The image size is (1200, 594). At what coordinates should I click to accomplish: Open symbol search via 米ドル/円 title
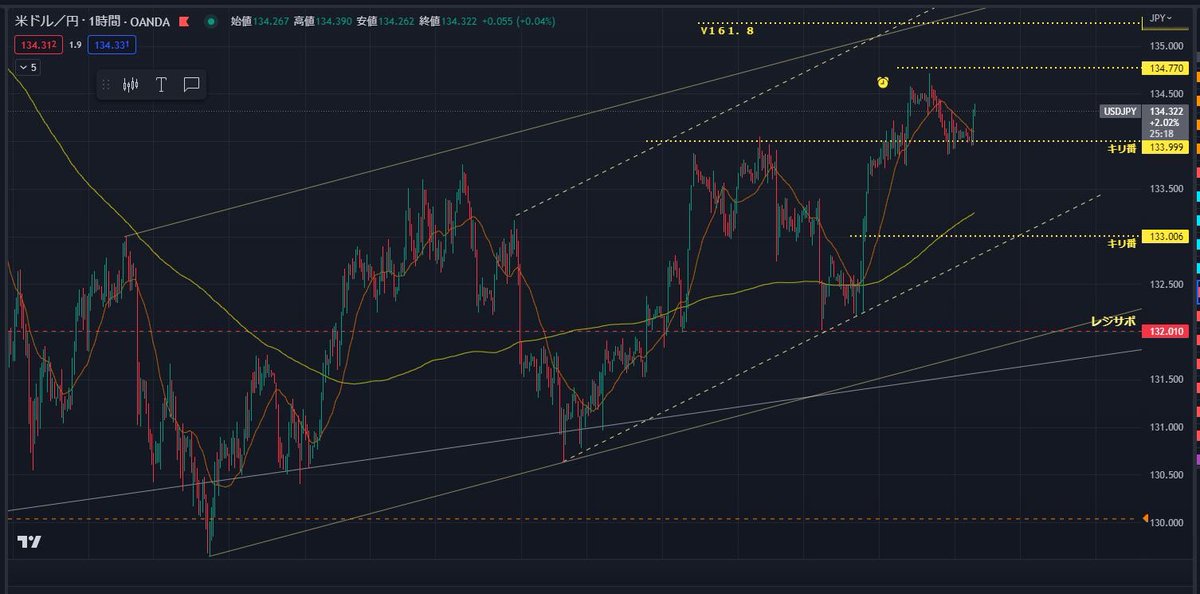(x=44, y=20)
